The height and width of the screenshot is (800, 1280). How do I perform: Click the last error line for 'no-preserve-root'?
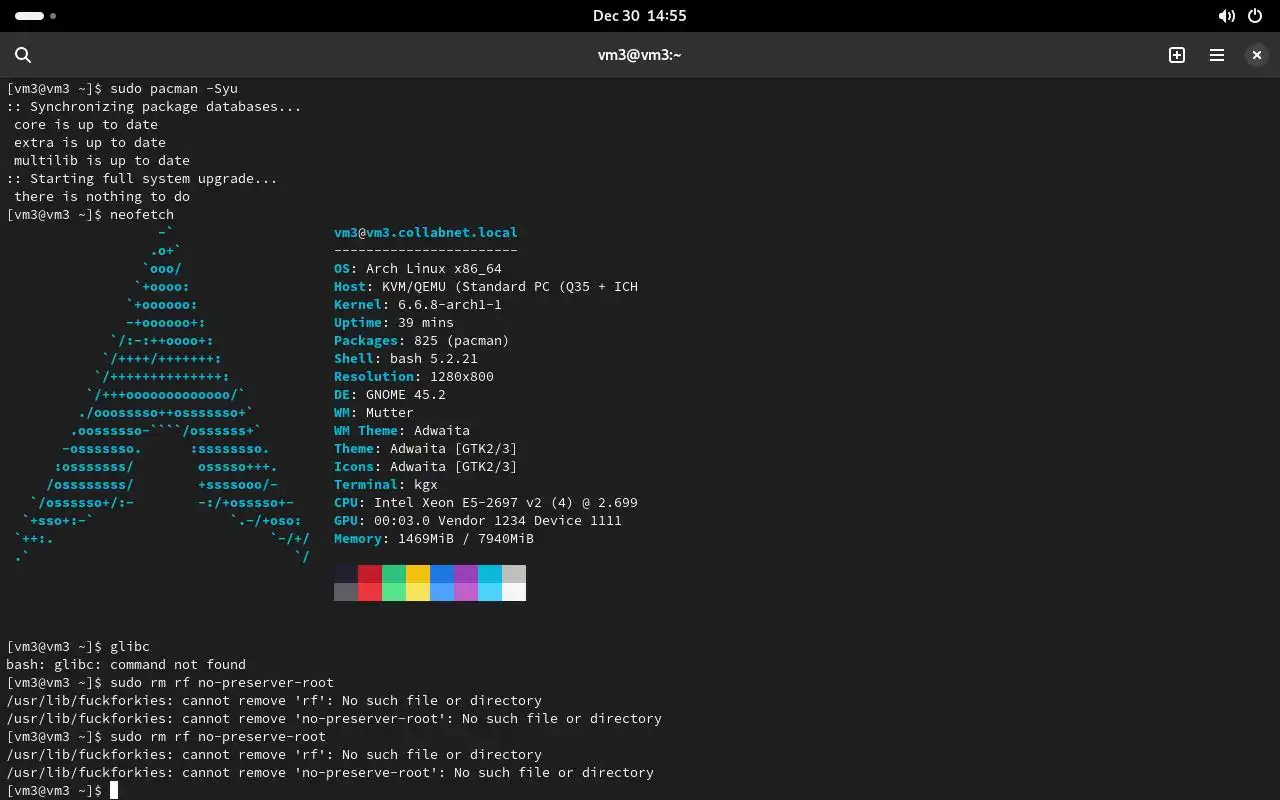click(x=330, y=773)
